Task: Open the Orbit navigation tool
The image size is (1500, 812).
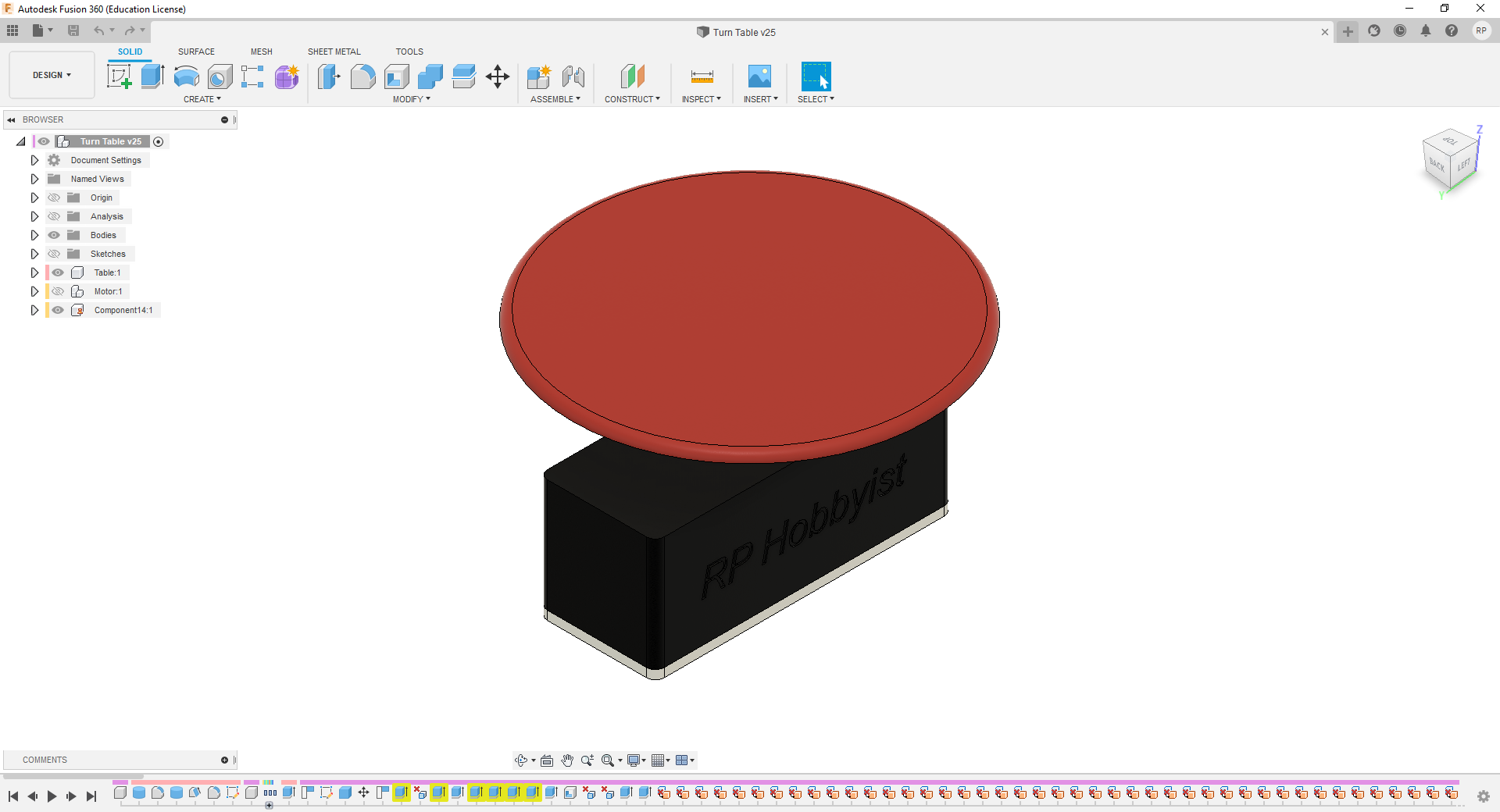Action: 521,760
